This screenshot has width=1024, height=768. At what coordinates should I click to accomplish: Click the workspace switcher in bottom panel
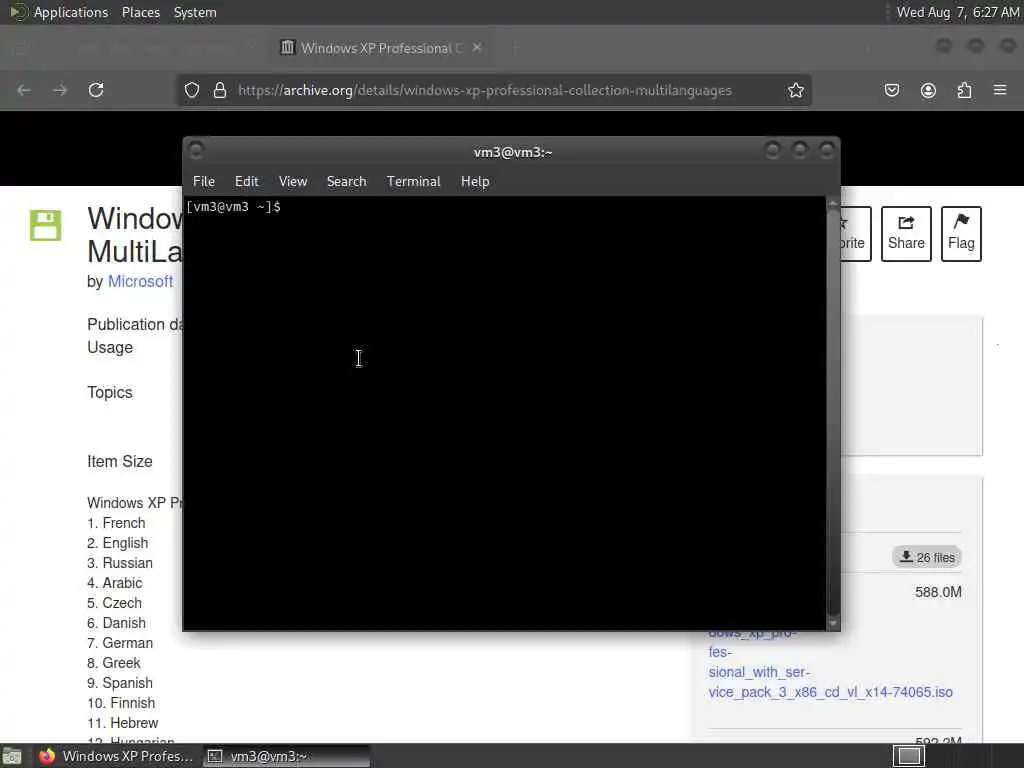click(909, 756)
